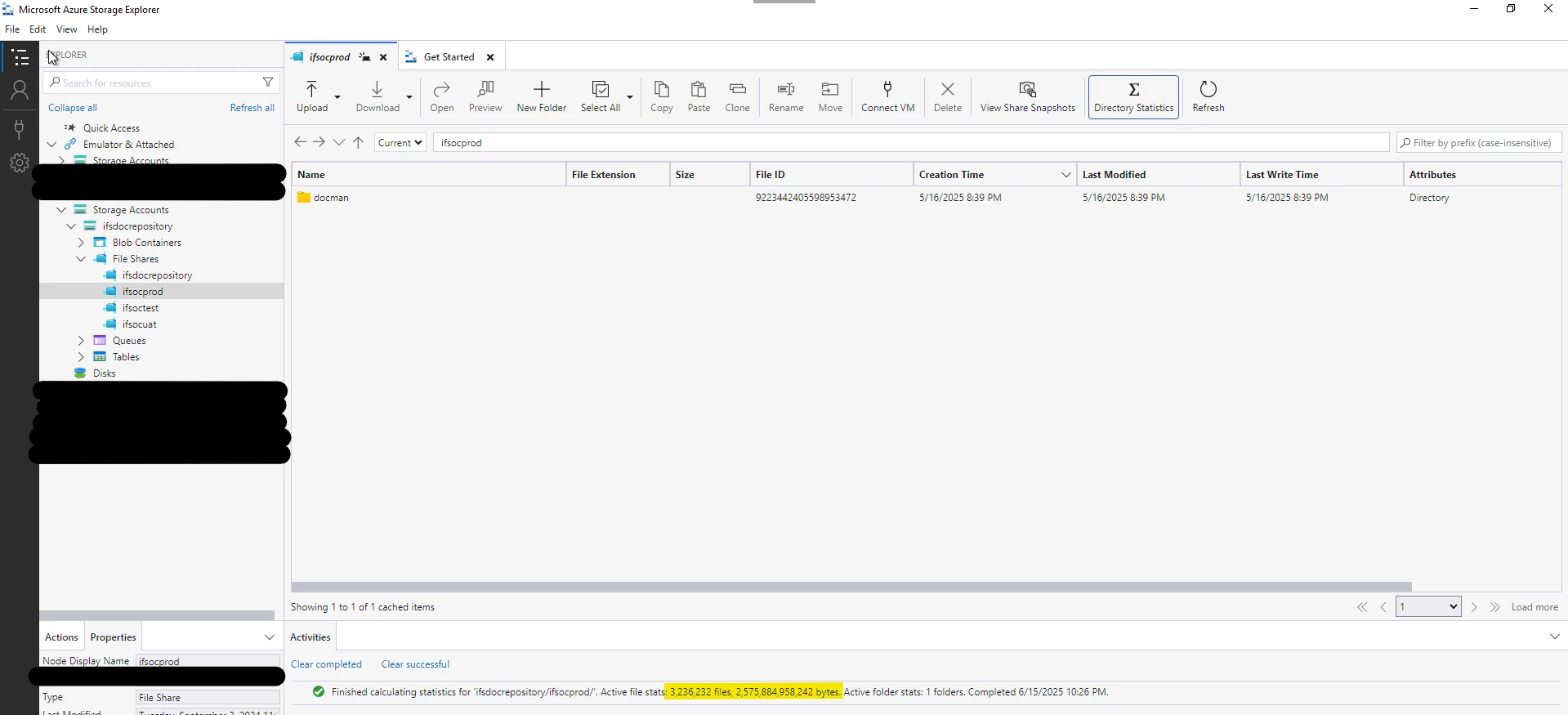Click the Connect VM toolbar icon
Viewport: 1568px width, 715px height.
pos(888,96)
